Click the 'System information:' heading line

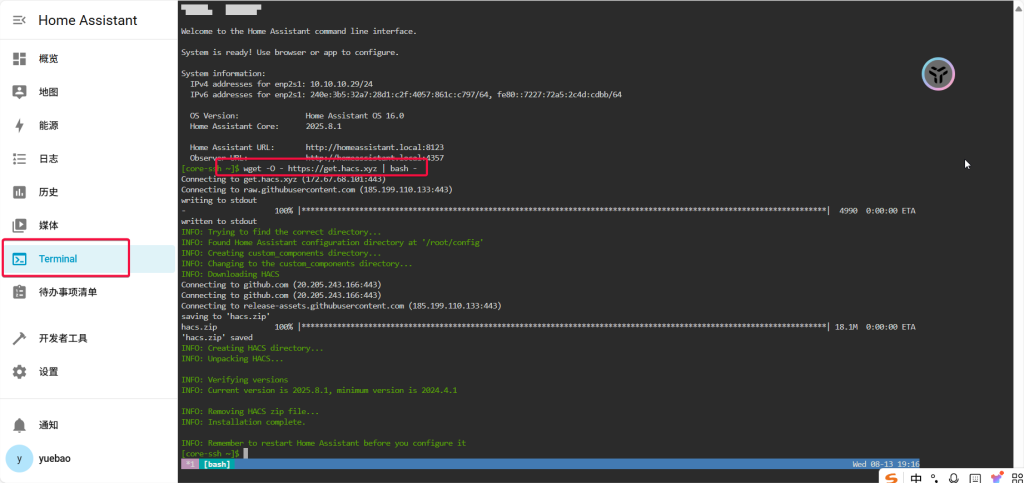223,74
